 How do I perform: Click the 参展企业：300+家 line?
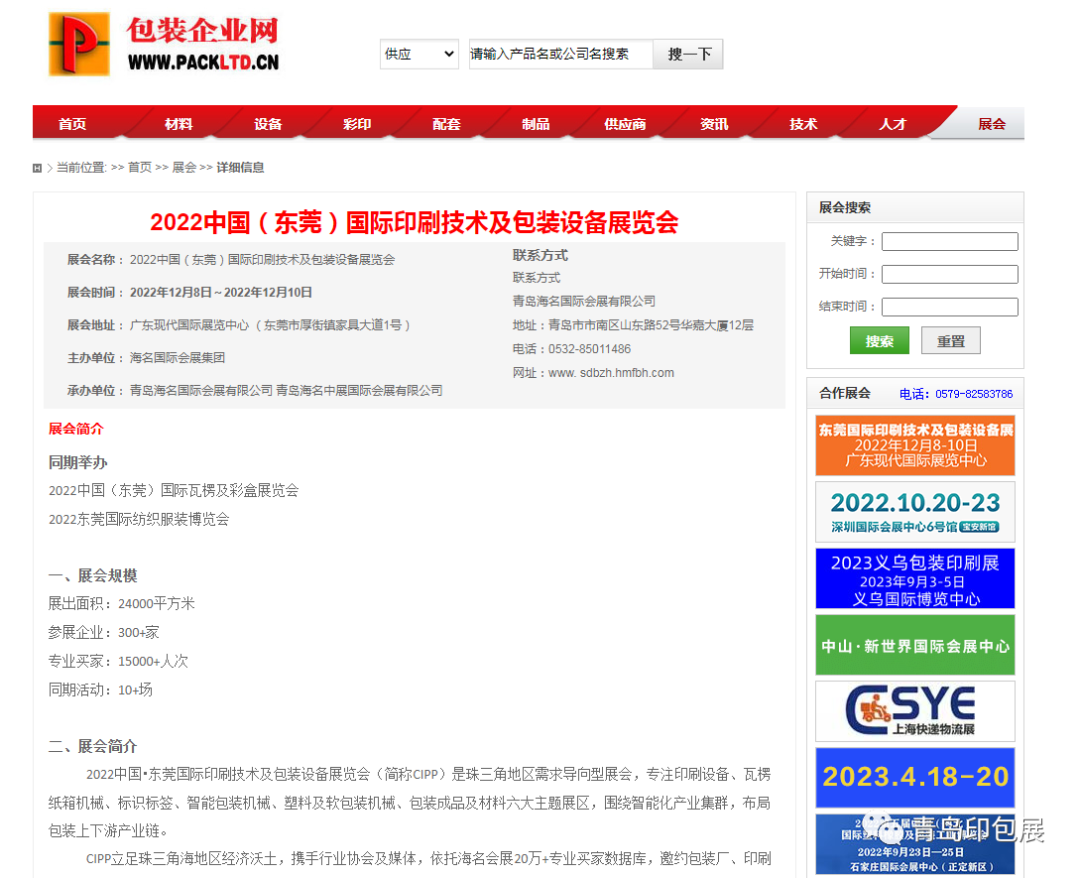click(103, 632)
